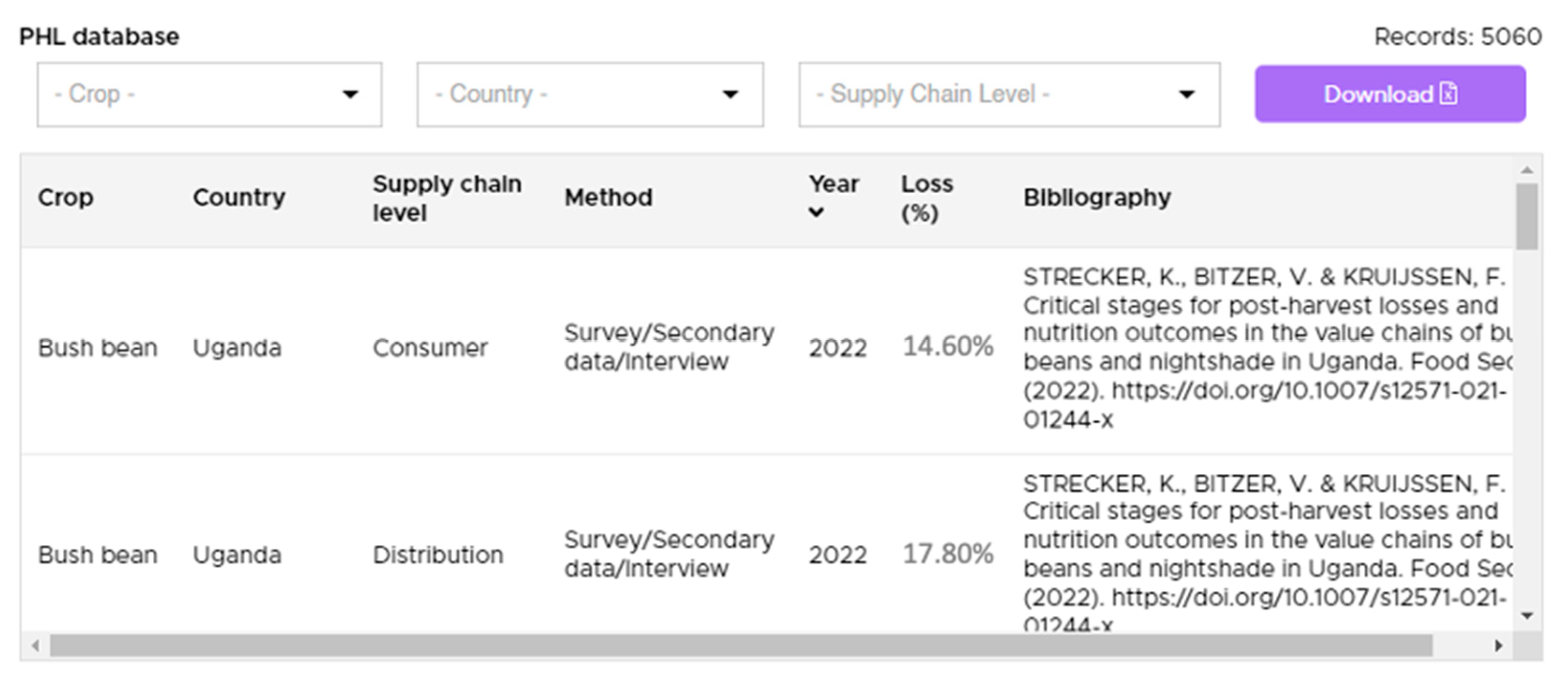The image size is (1568, 677).
Task: Click the purple Download button
Action: pyautogui.click(x=1389, y=94)
